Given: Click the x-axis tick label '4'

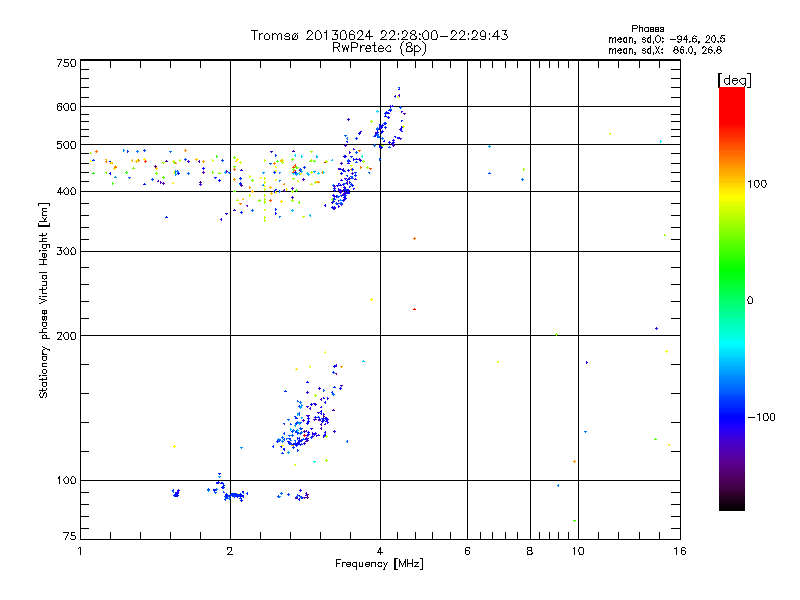Looking at the screenshot, I should pos(380,551).
